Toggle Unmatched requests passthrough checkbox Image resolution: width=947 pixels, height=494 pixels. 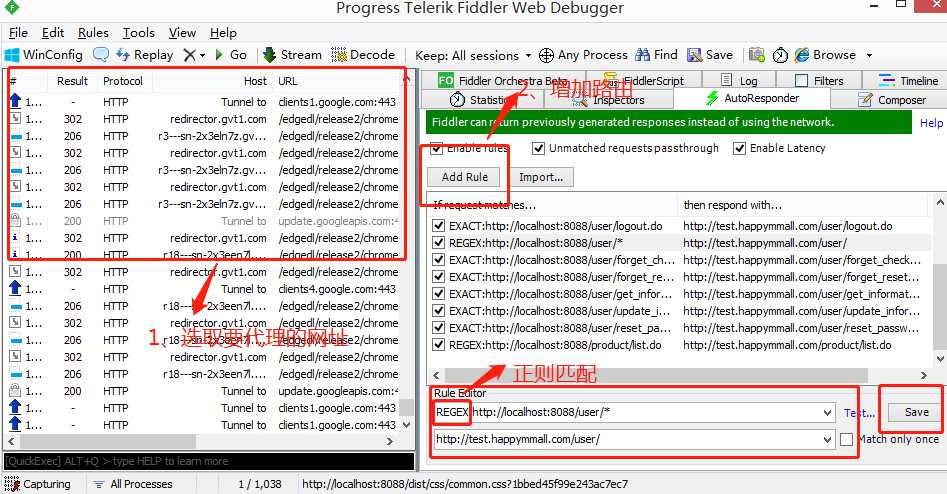coord(538,148)
